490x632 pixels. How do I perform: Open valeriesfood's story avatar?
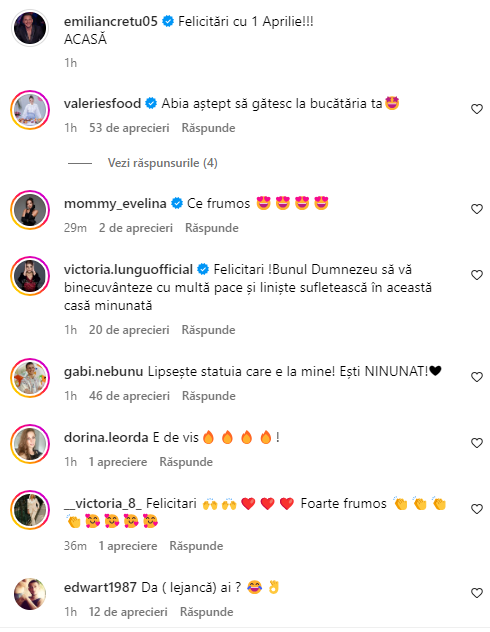point(30,110)
